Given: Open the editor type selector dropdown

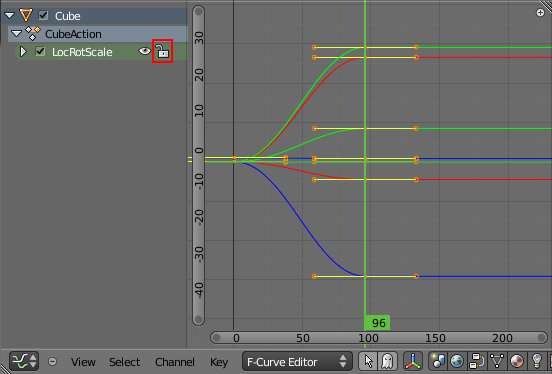Looking at the screenshot, I should pos(24,361).
